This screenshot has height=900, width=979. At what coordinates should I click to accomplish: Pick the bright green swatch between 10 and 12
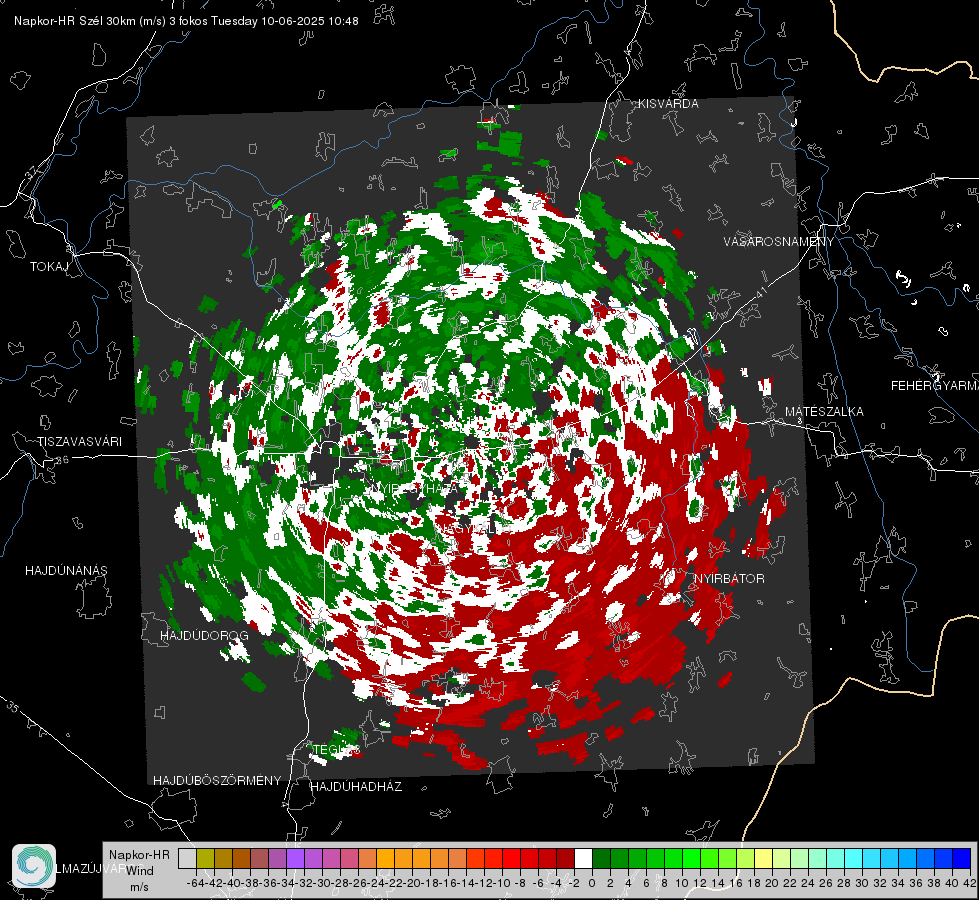691,859
